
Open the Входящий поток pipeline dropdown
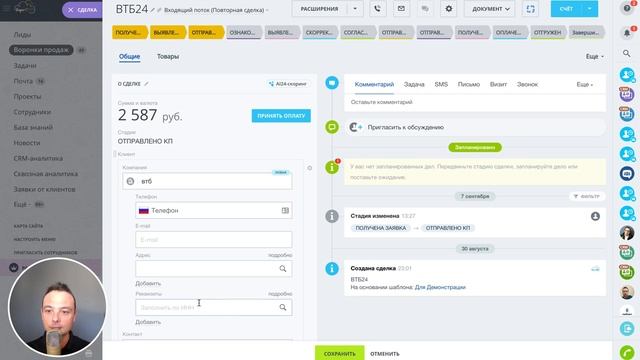click(x=216, y=10)
